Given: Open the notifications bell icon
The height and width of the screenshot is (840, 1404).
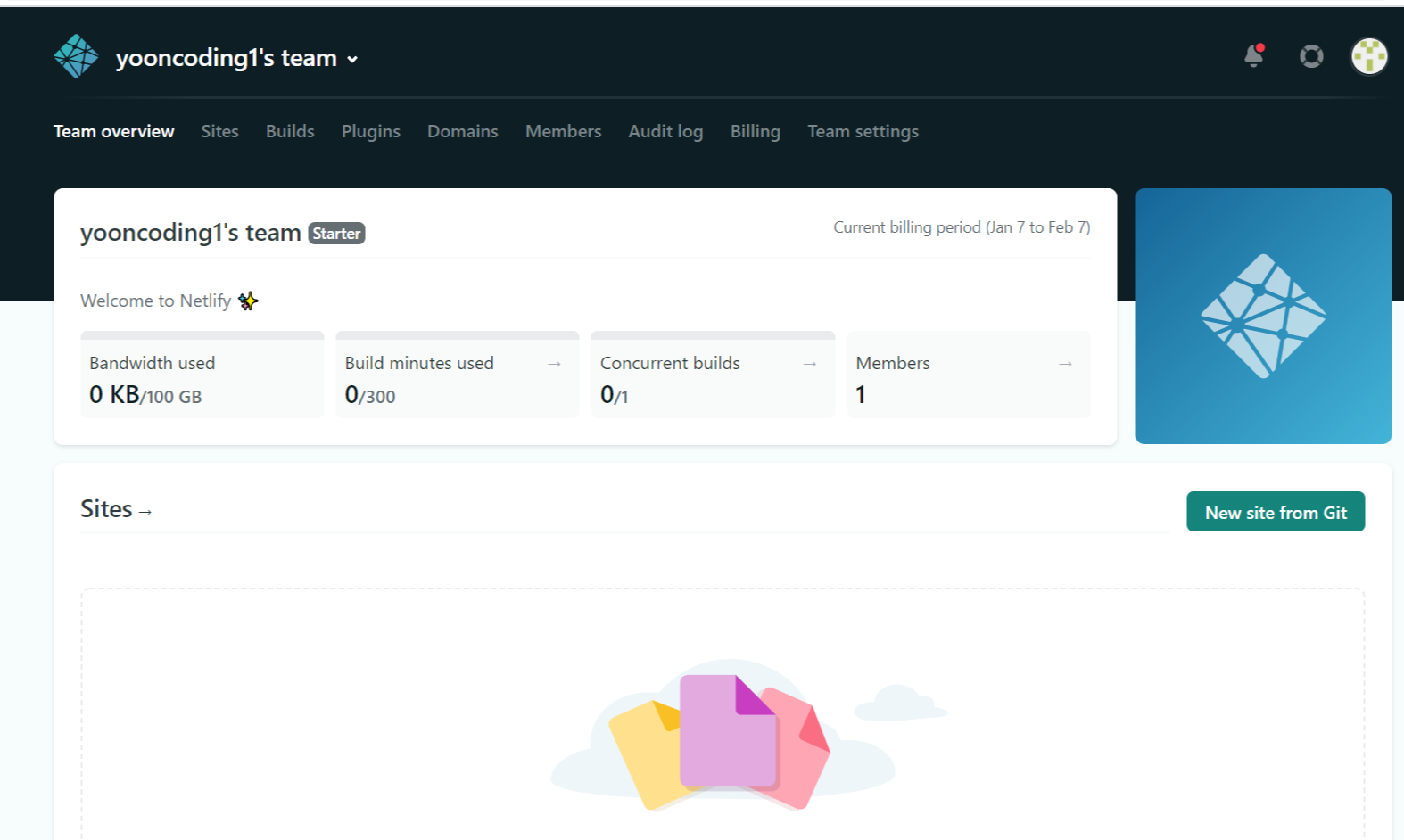Looking at the screenshot, I should (x=1254, y=56).
